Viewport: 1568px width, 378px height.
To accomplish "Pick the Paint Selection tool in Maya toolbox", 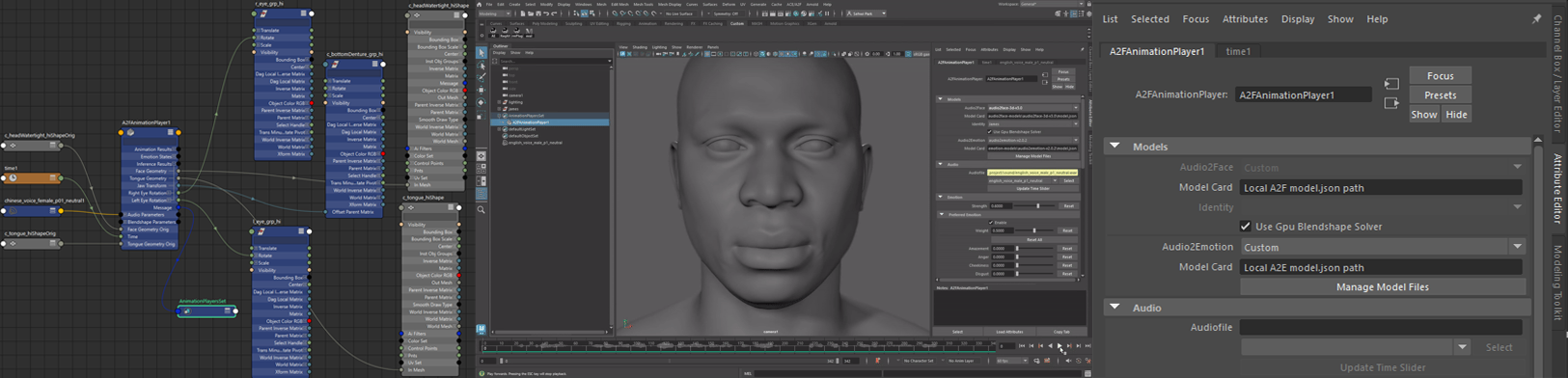I will pyautogui.click(x=481, y=77).
